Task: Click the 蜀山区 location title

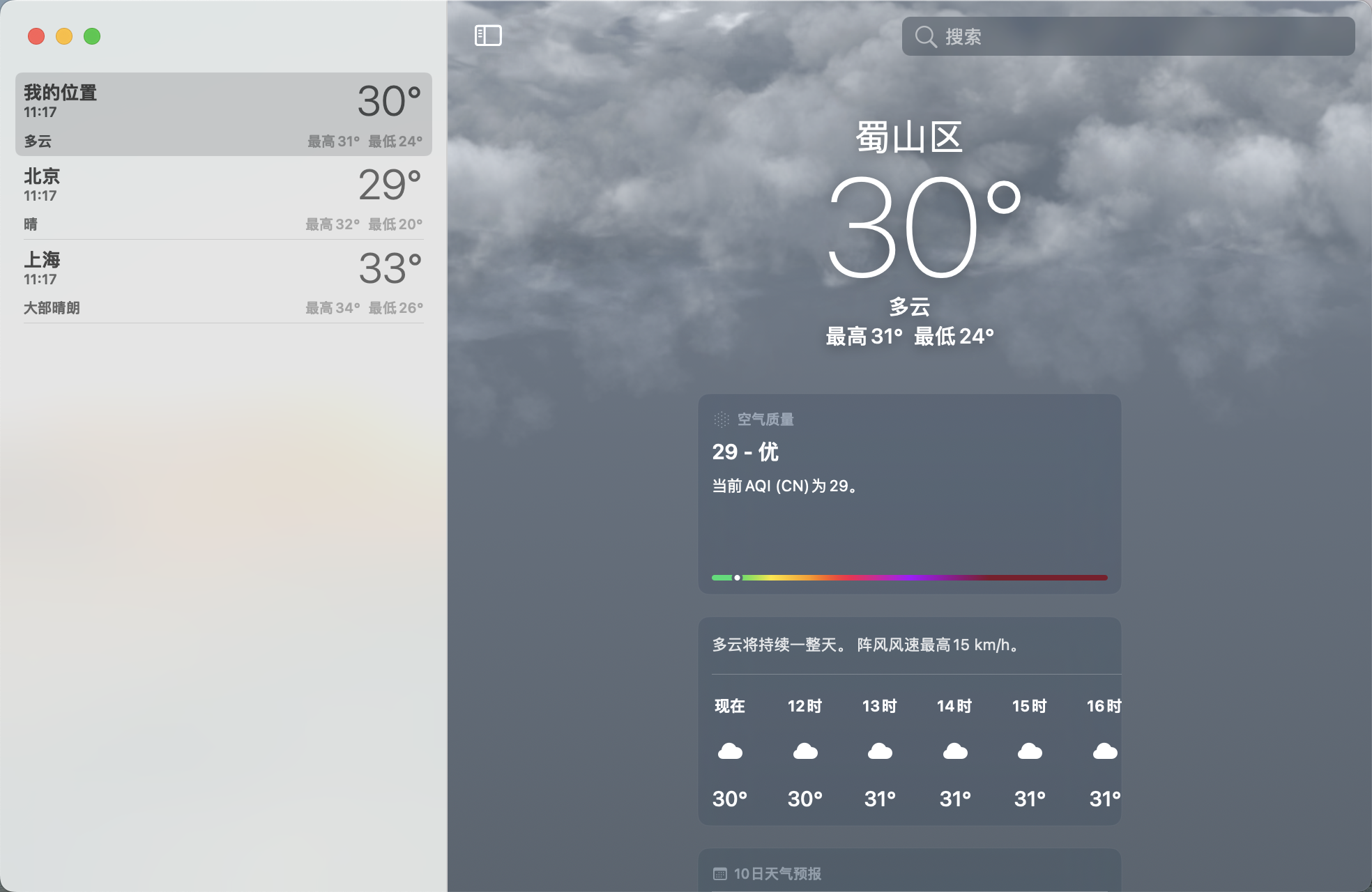Action: [909, 137]
